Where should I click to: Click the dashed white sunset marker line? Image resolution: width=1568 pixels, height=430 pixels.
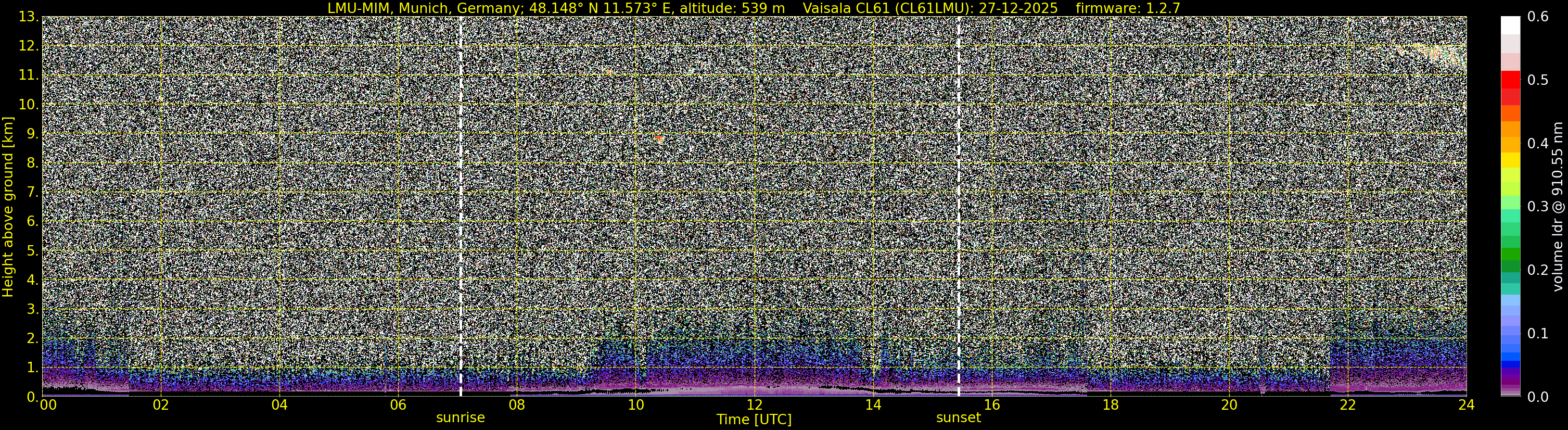tap(959, 207)
